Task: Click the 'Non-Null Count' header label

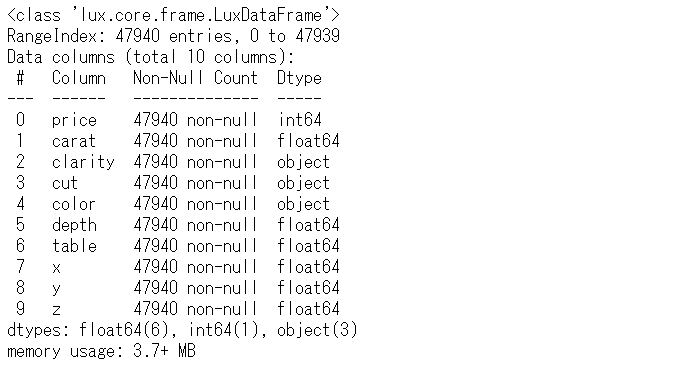Action: 195,78
